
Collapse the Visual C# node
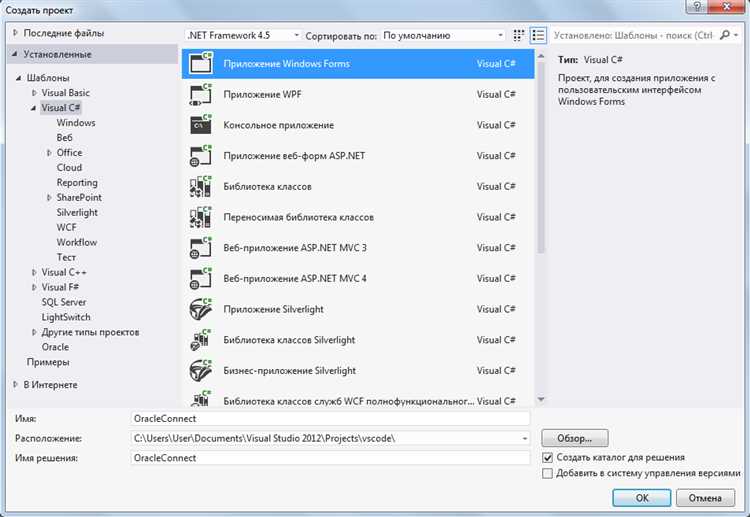click(33, 108)
